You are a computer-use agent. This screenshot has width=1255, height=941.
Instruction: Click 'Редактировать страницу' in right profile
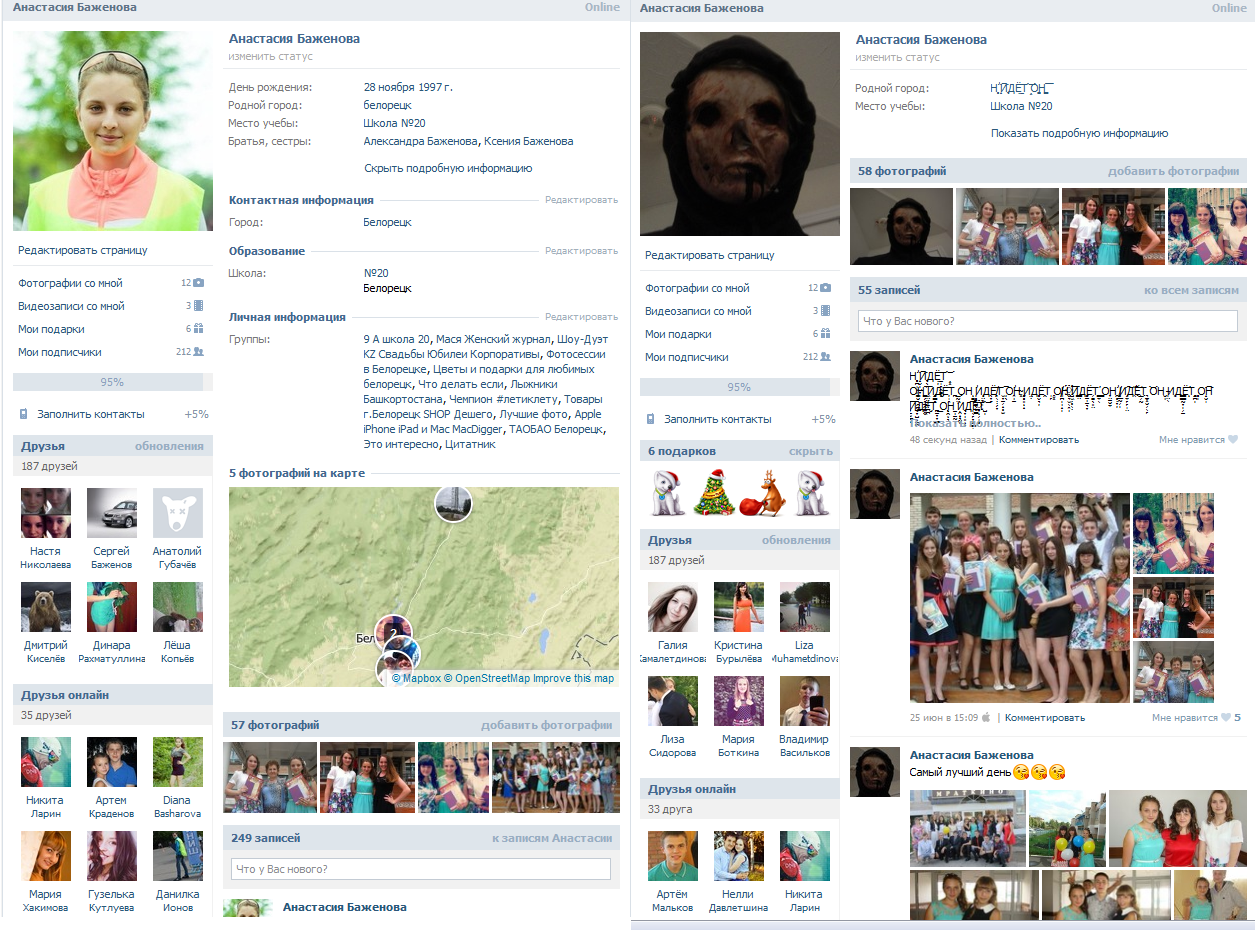(x=710, y=255)
